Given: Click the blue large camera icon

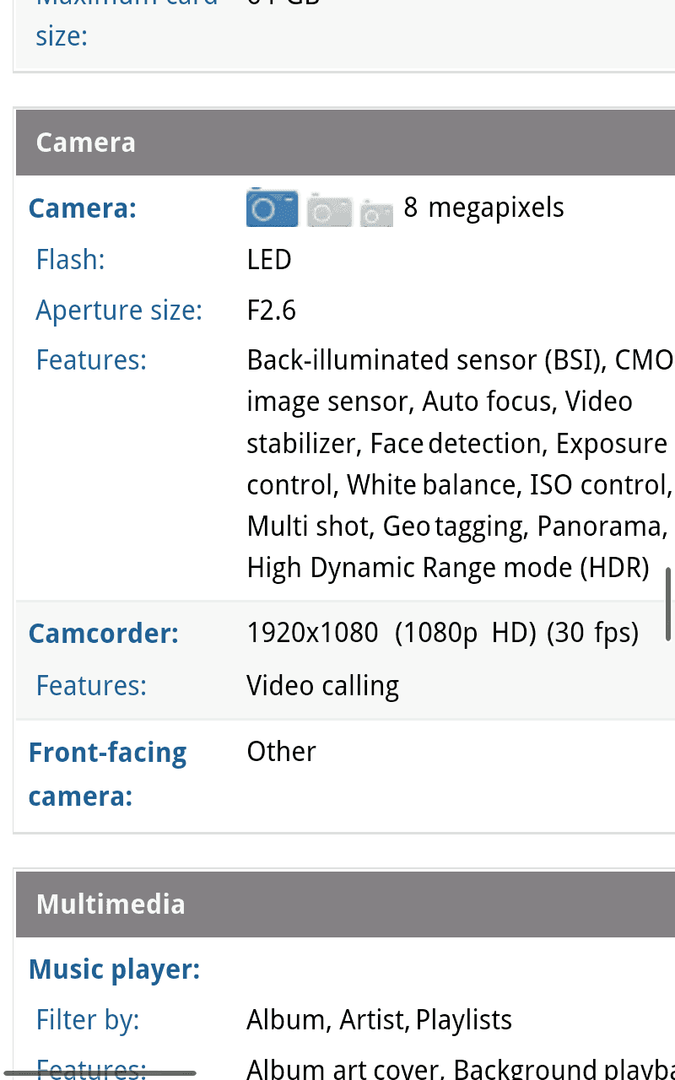Looking at the screenshot, I should coord(272,207).
